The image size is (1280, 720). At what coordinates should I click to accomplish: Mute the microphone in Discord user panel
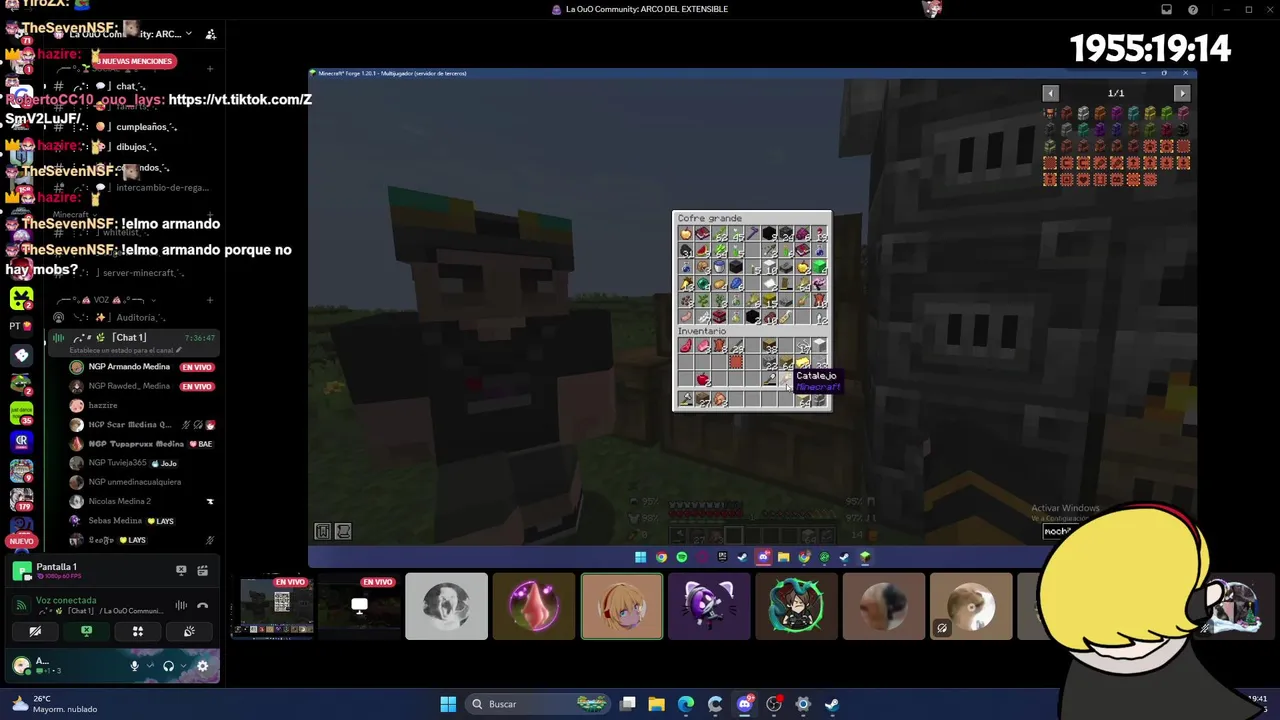pos(135,666)
